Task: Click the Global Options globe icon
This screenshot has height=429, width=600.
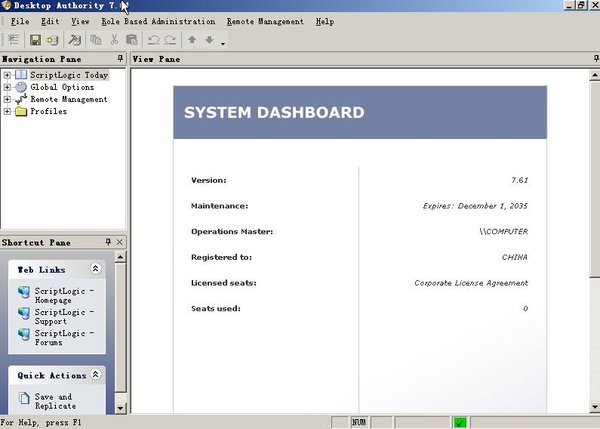Action: (x=21, y=87)
